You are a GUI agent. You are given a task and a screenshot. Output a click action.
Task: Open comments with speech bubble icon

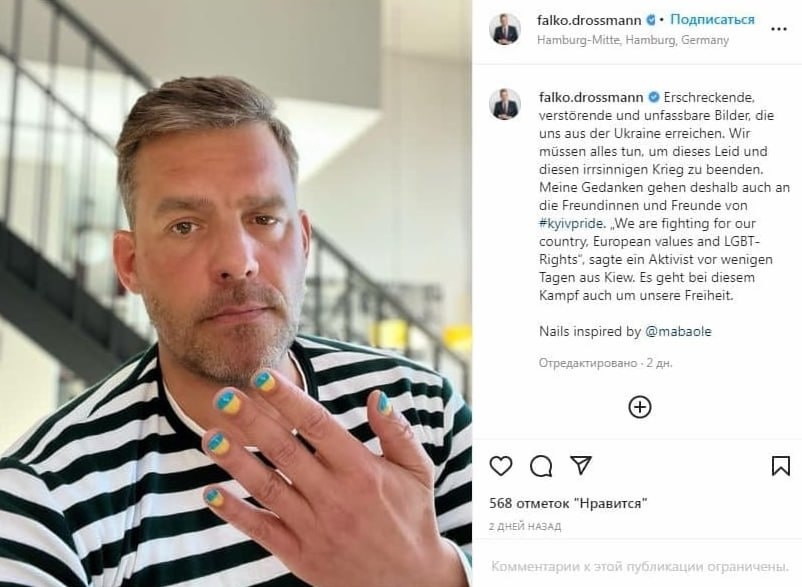[541, 466]
